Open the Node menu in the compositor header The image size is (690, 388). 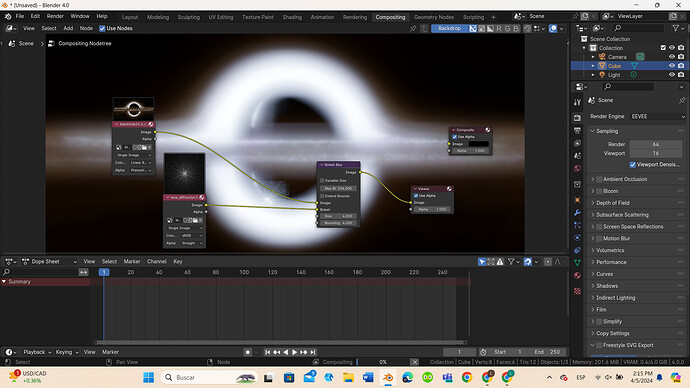(x=86, y=28)
